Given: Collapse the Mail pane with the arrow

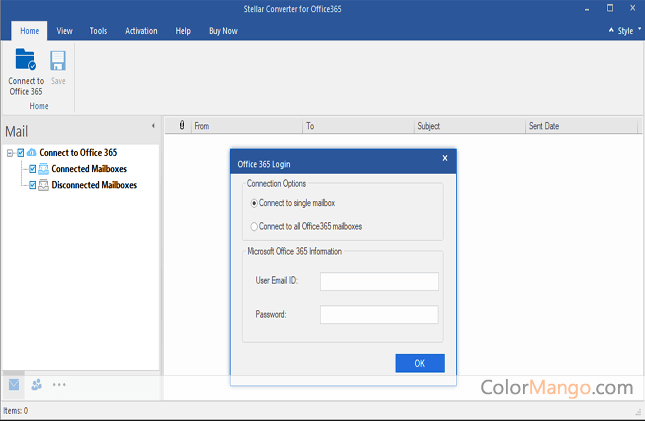Looking at the screenshot, I should pyautogui.click(x=153, y=126).
